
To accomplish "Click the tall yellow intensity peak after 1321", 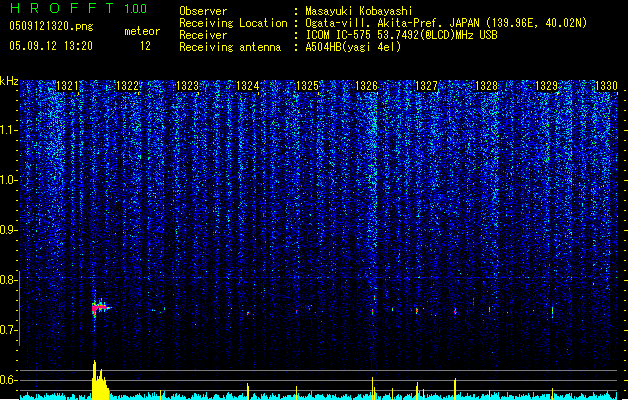I will point(99,380).
